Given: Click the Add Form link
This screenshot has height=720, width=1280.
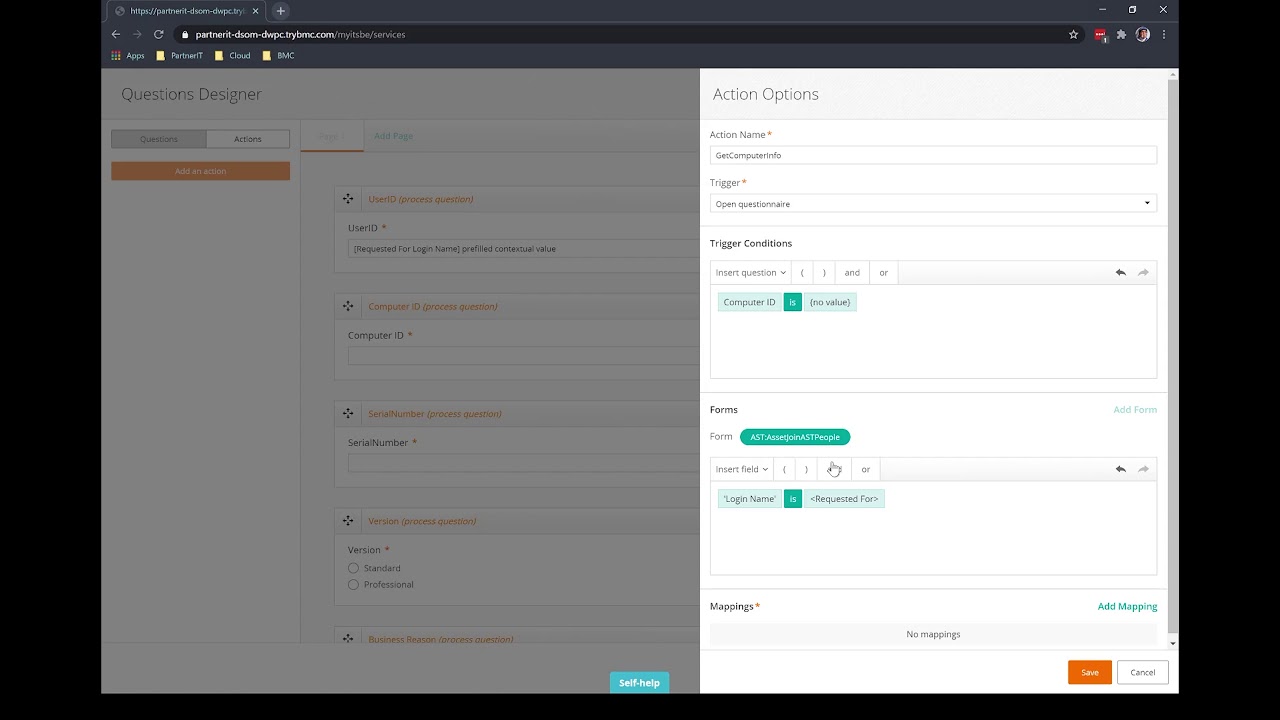Looking at the screenshot, I should coord(1135,410).
